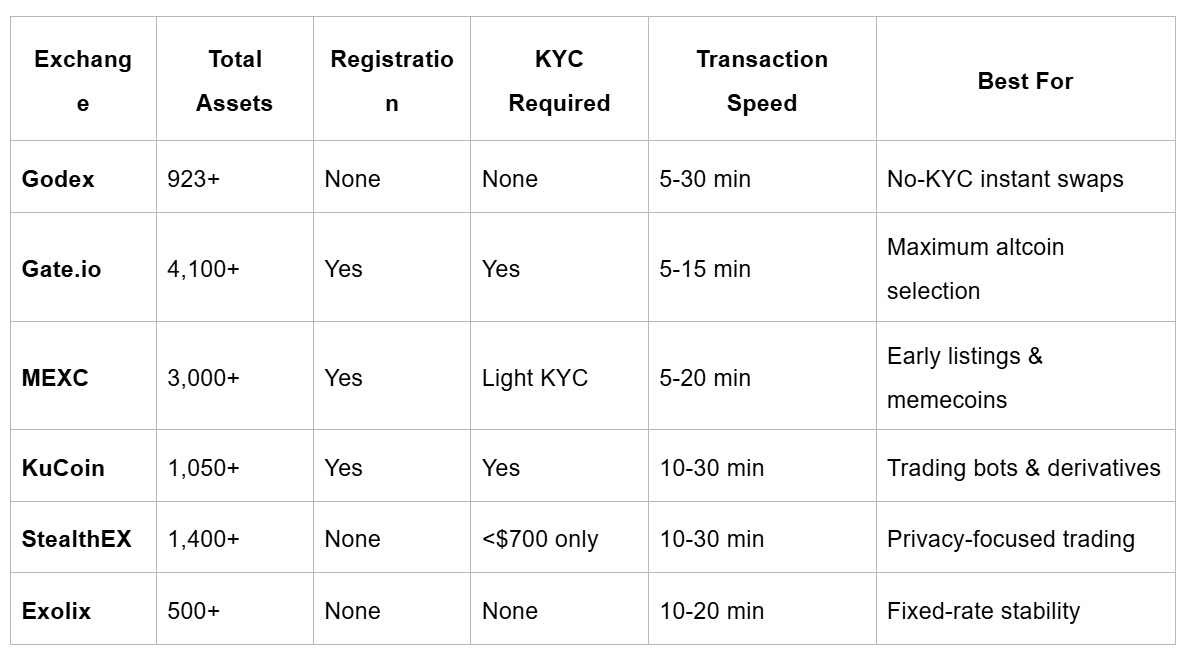Image resolution: width=1185 pixels, height=655 pixels.
Task: Click the Light KYC cell
Action: click(x=535, y=378)
